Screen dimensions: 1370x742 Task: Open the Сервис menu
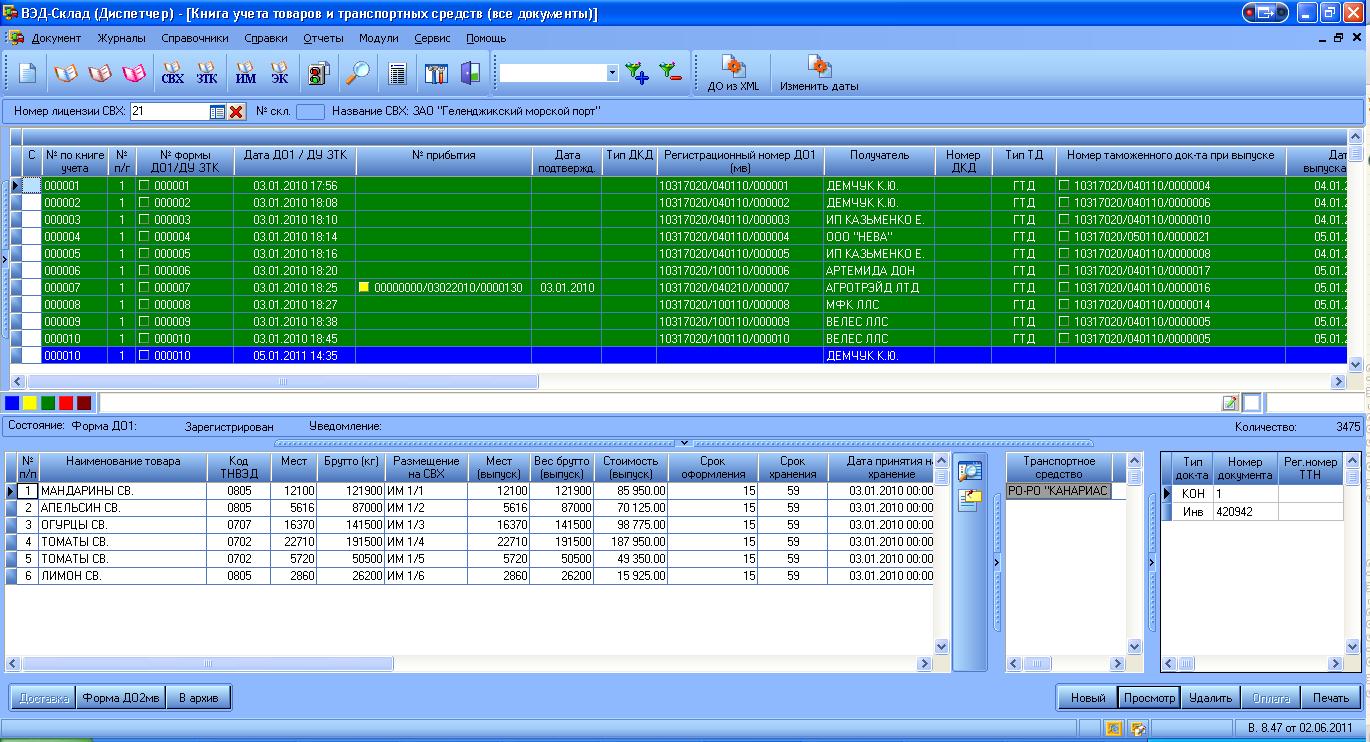tap(432, 38)
